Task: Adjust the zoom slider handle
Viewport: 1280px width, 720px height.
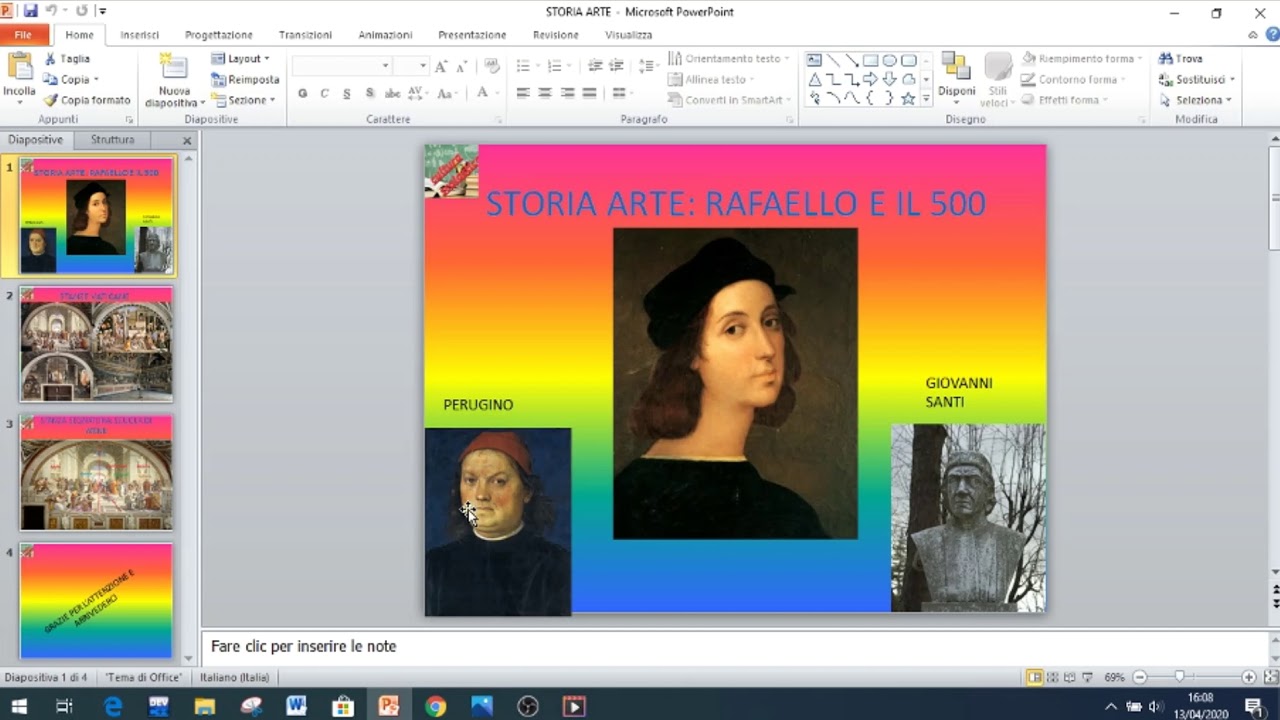Action: tap(1180, 677)
